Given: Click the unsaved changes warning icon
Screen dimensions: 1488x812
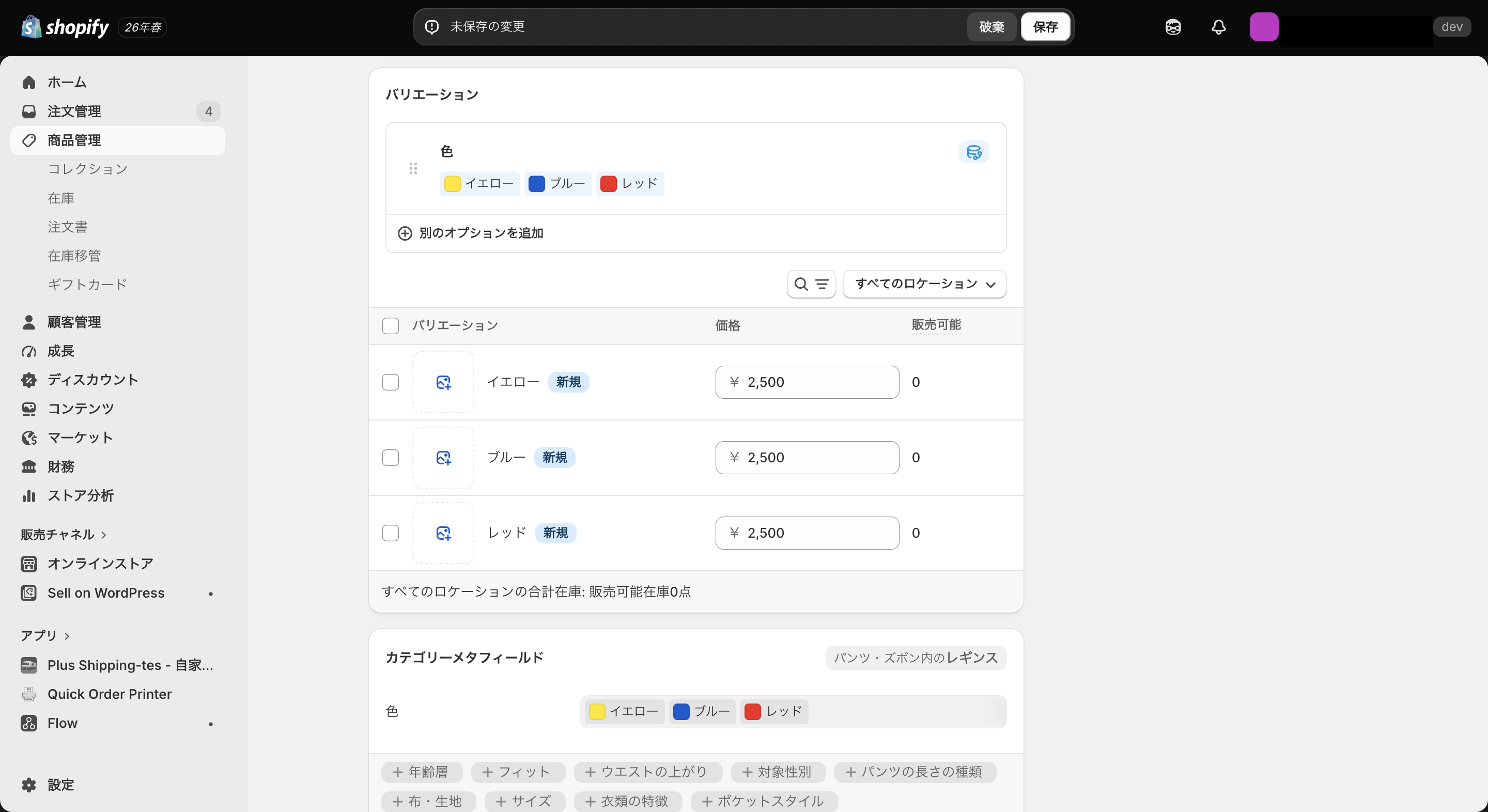Looking at the screenshot, I should (431, 26).
